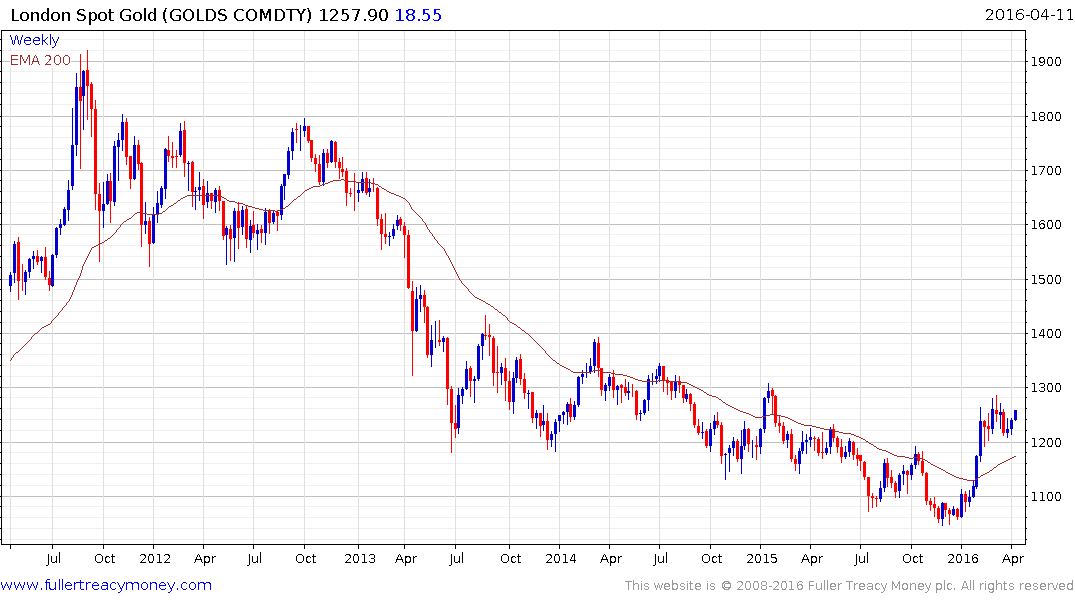This screenshot has height=600, width=1075.
Task: Click the 2016 year label on time axis
Action: coord(963,558)
